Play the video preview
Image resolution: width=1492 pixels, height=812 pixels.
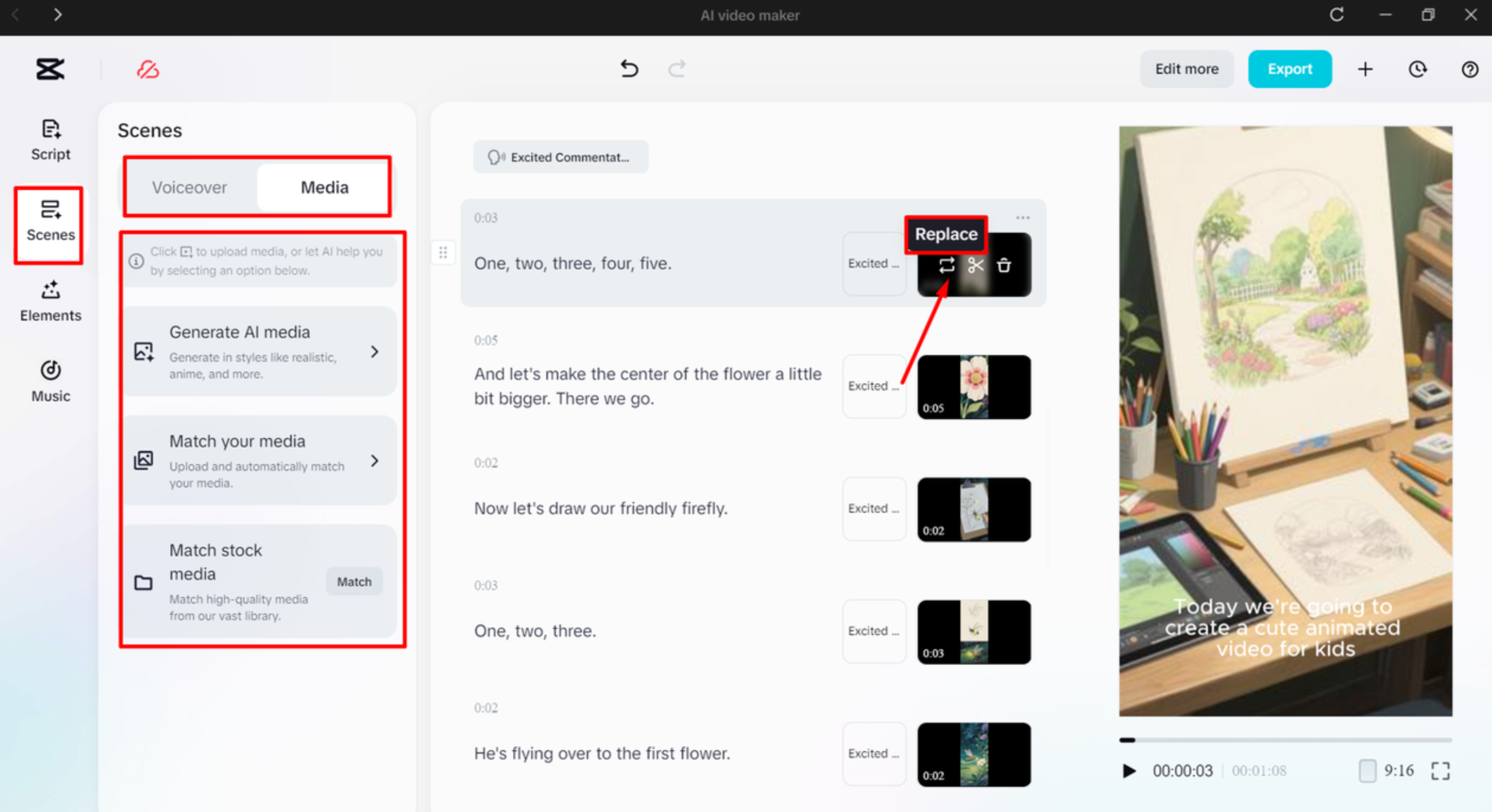click(1129, 770)
